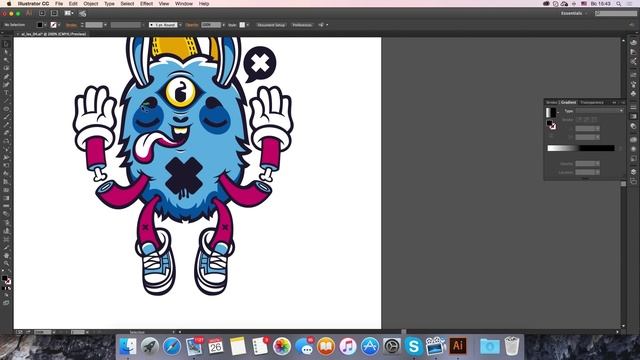
Task: Open the Symbols panel from right dock
Action: 633,93
